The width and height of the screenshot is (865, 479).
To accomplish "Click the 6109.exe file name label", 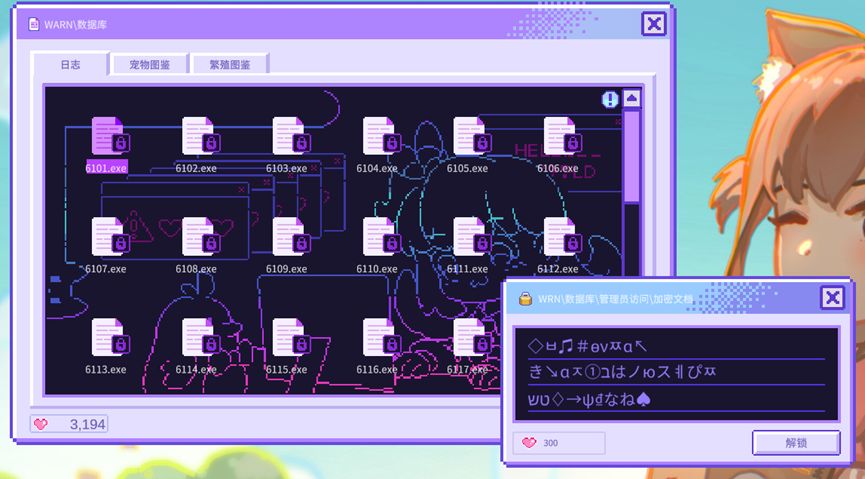I will click(286, 269).
